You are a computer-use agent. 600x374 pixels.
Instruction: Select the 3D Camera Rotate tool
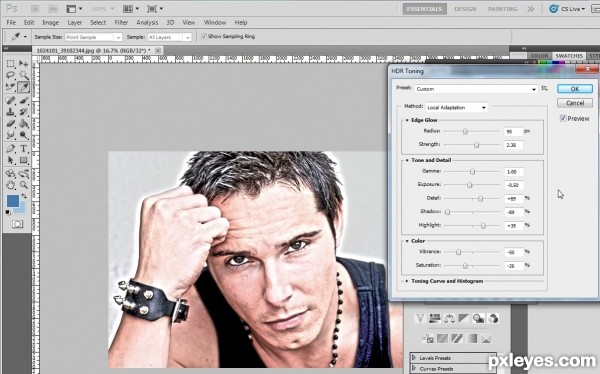pos(24,173)
